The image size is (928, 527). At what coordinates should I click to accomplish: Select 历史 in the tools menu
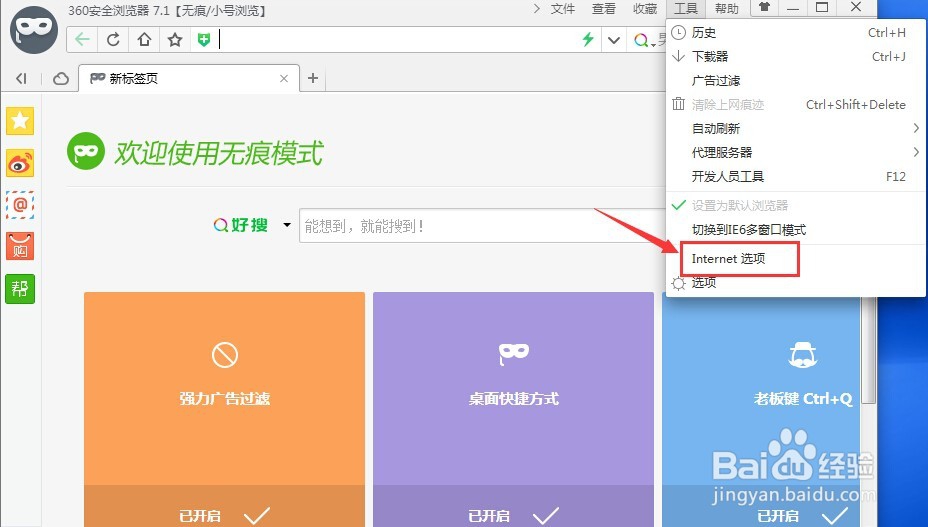pyautogui.click(x=795, y=33)
